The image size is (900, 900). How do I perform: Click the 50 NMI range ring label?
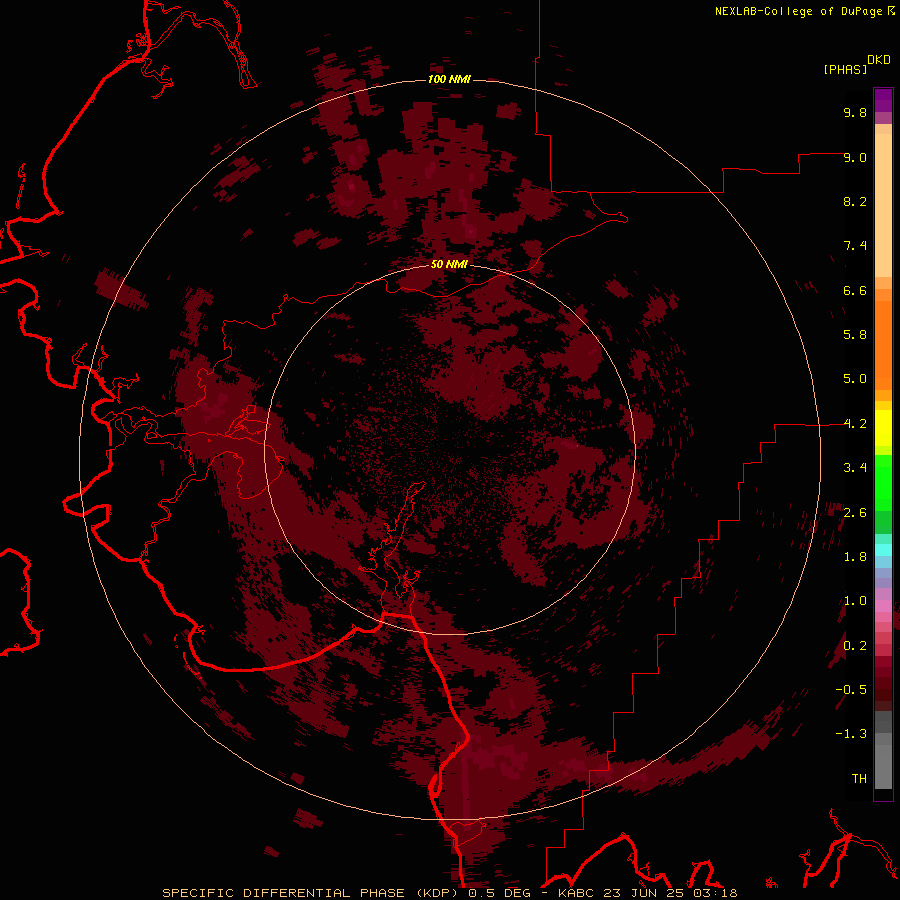tap(449, 264)
